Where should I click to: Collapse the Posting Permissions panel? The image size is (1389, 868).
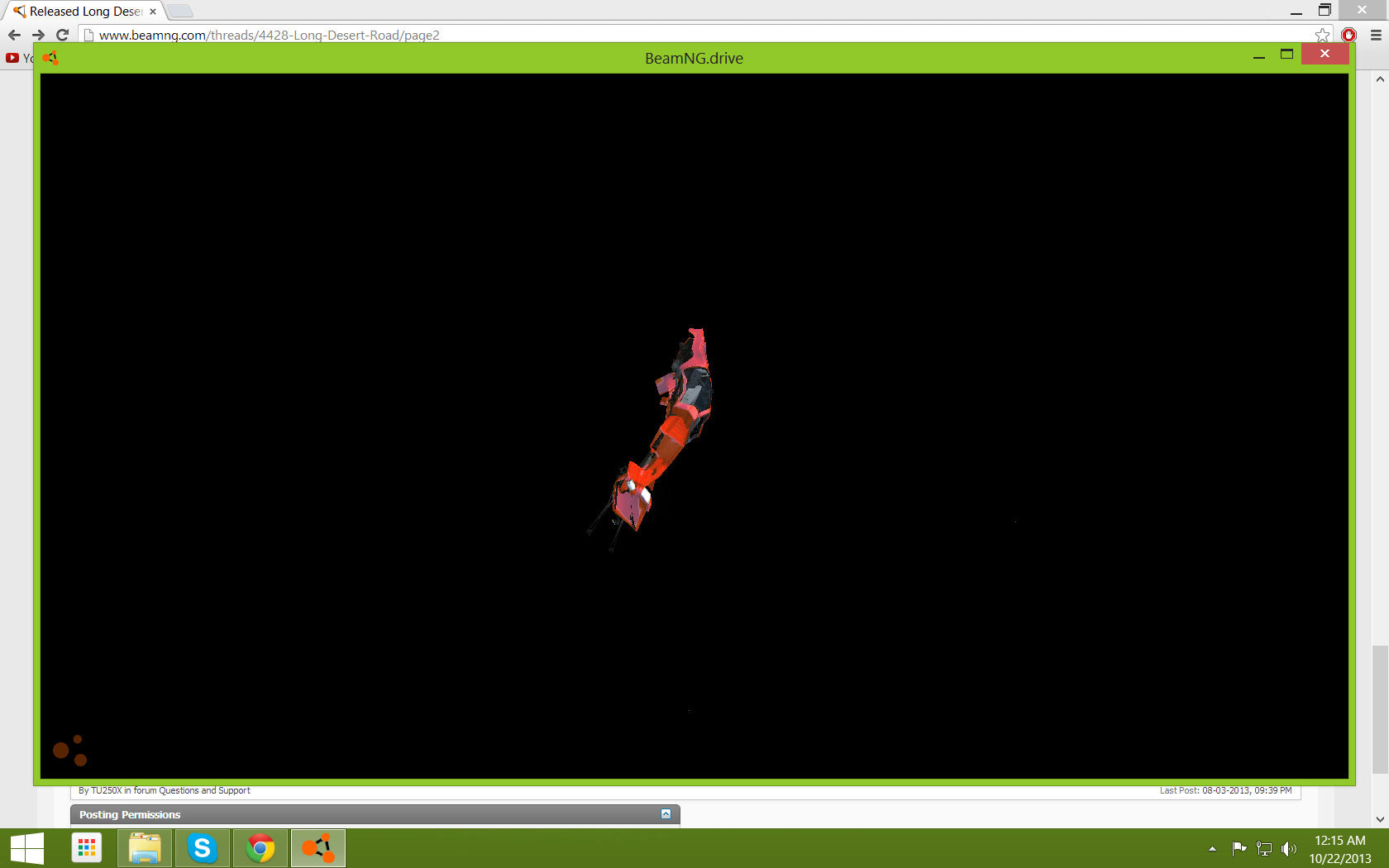[x=666, y=814]
